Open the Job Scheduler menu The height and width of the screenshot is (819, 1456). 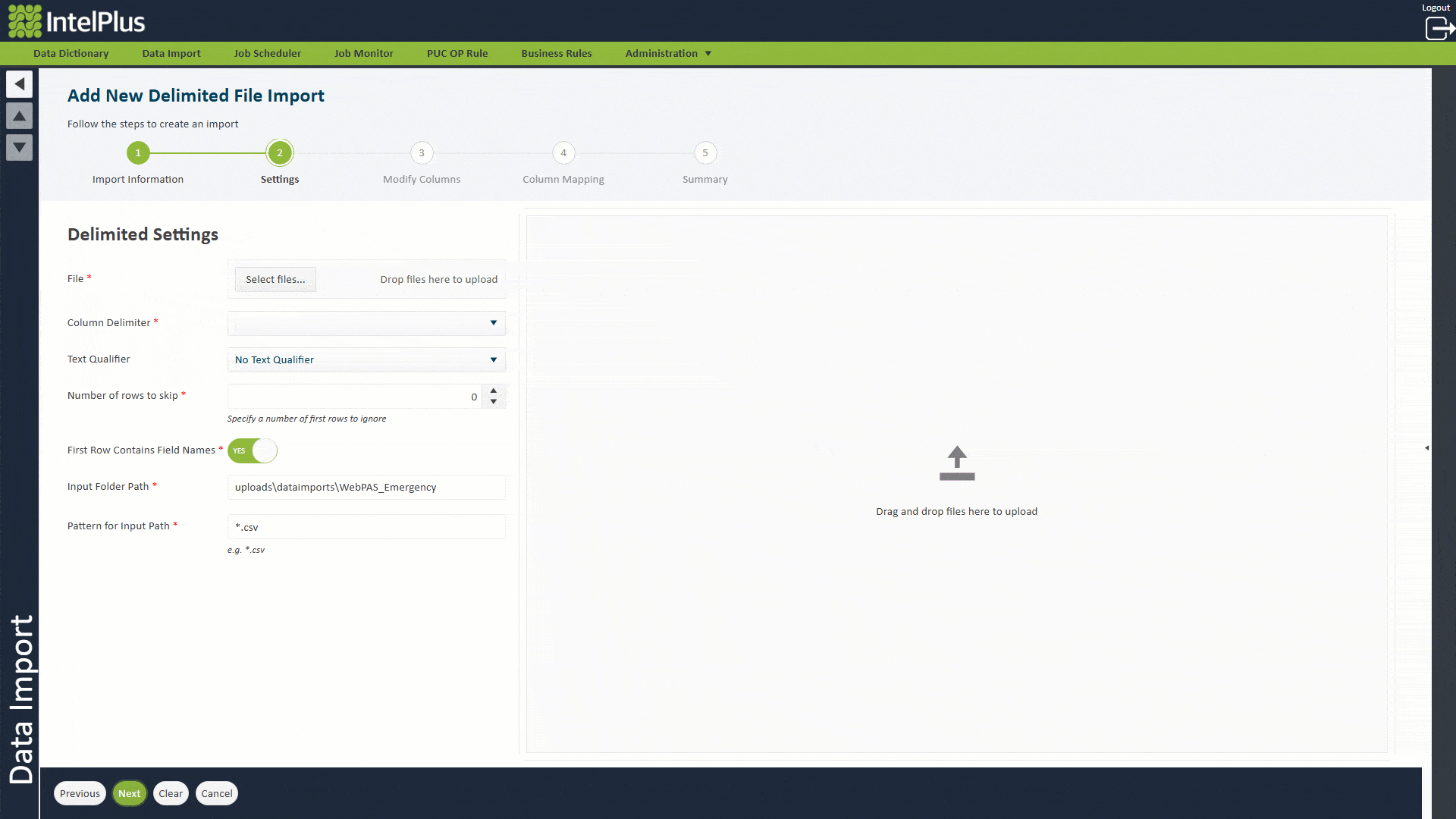click(x=267, y=53)
